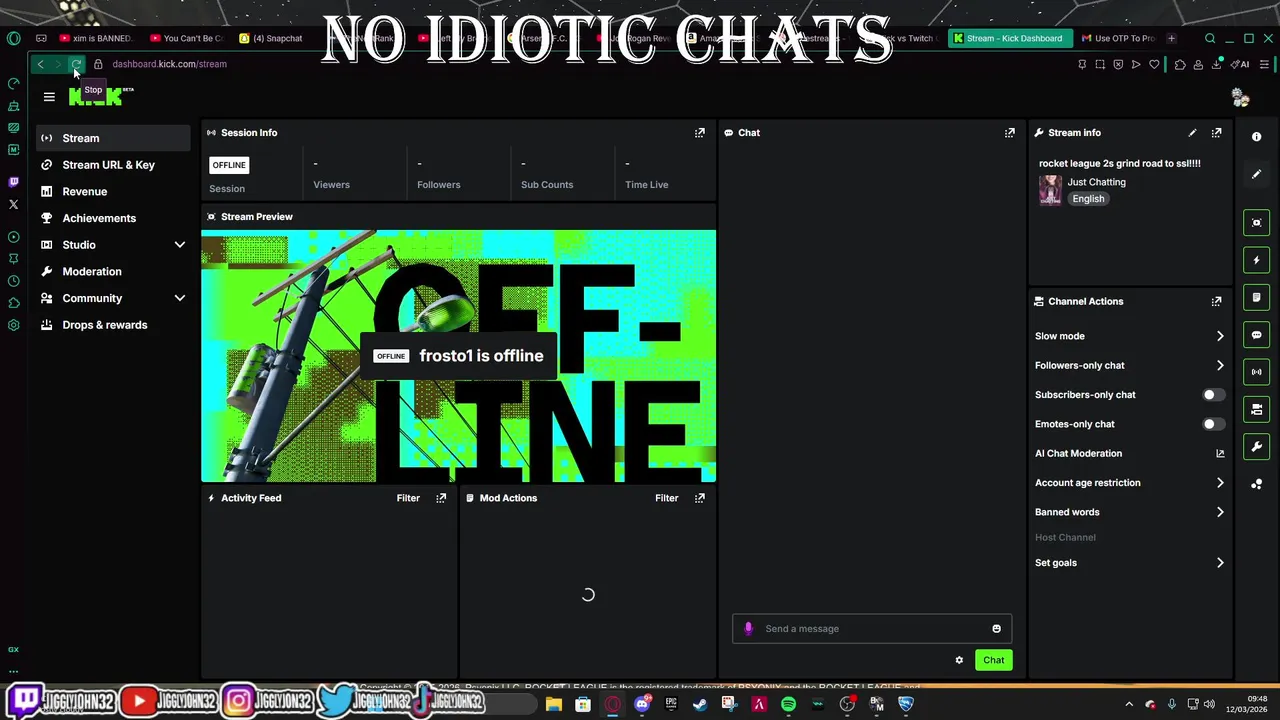
Task: Open user avatar menu top right
Action: [x=1240, y=97]
